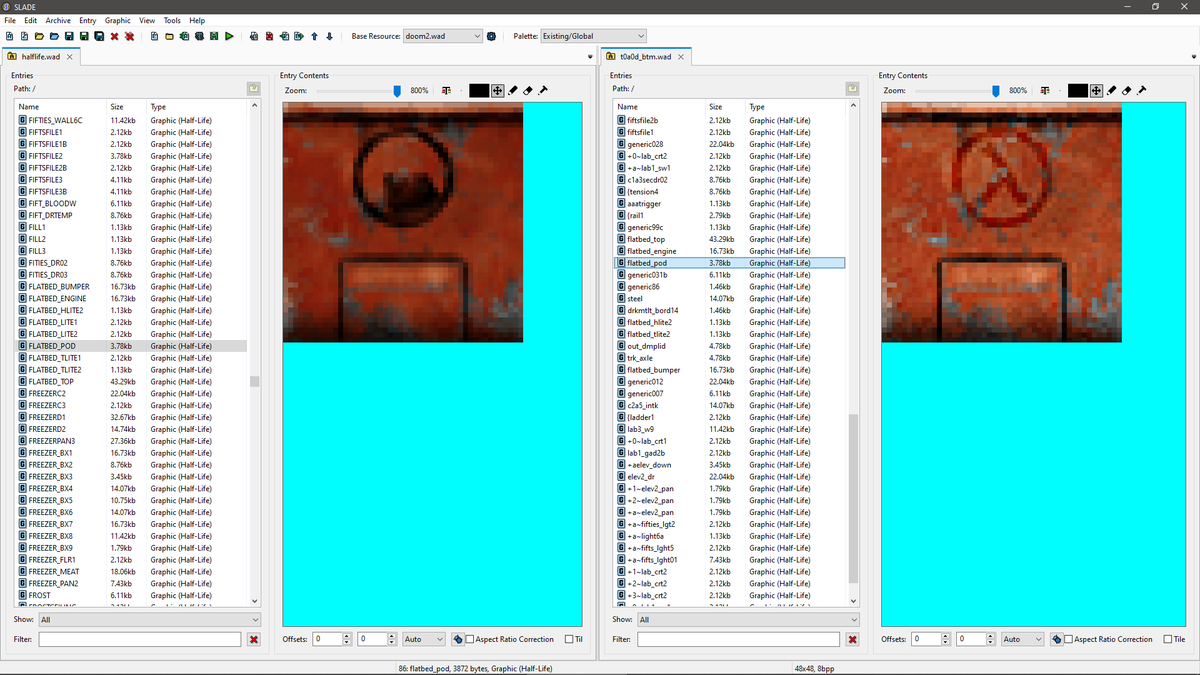Click the right pane Filter input field
1200x675 pixels.
tap(739, 639)
